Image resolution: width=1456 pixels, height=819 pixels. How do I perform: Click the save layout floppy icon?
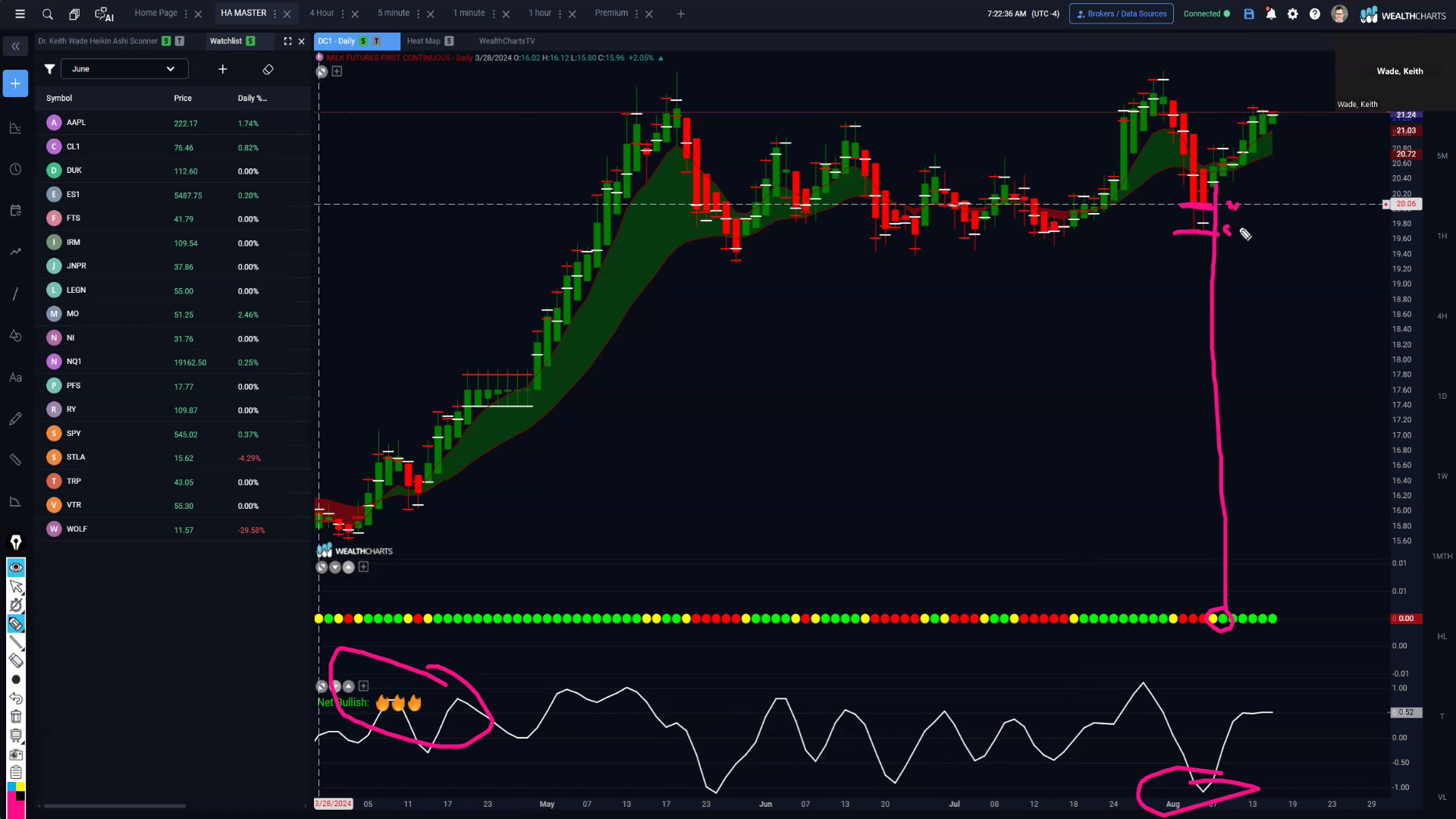pos(1249,14)
